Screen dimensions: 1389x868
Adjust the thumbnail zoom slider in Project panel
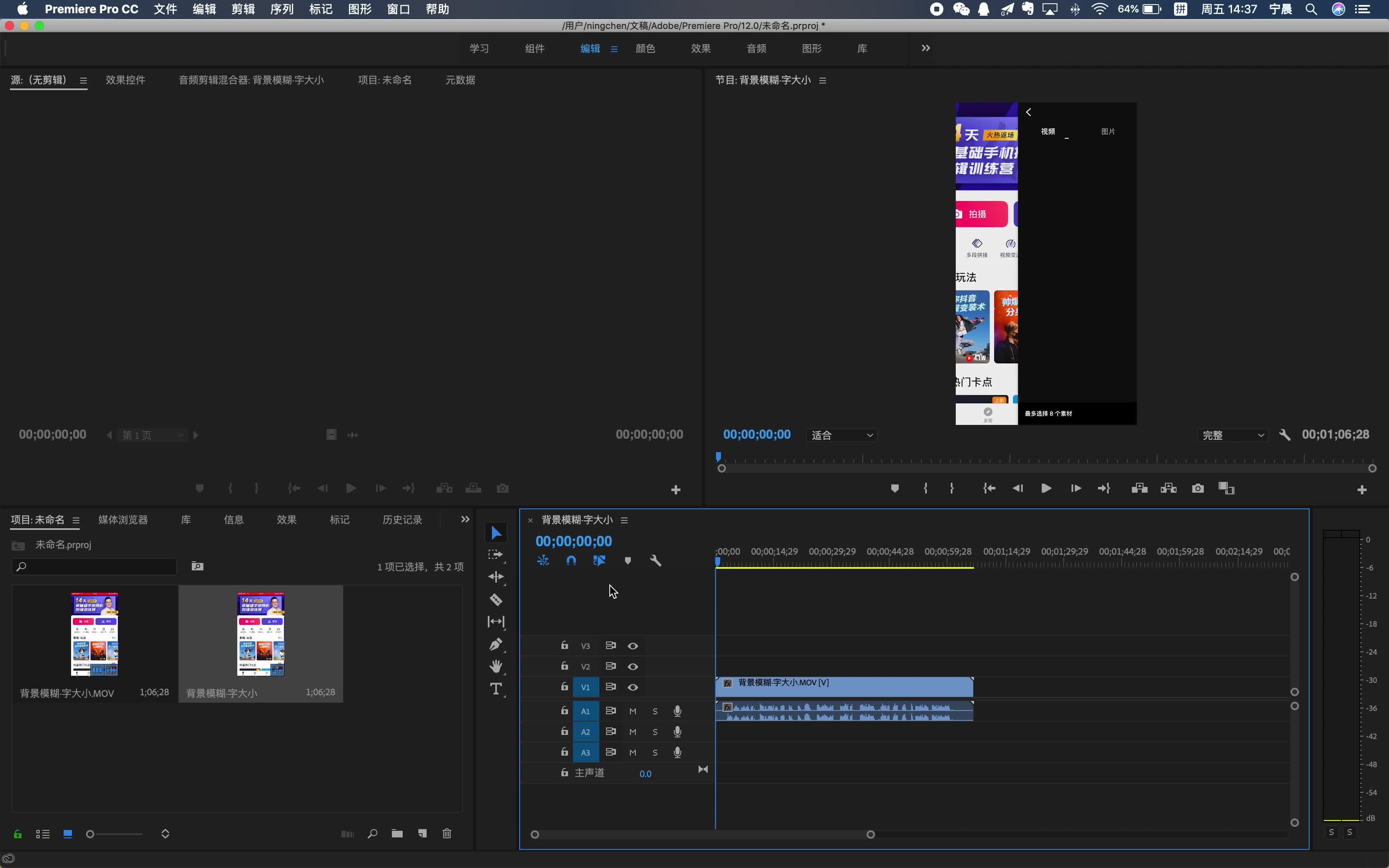pyautogui.click(x=115, y=834)
